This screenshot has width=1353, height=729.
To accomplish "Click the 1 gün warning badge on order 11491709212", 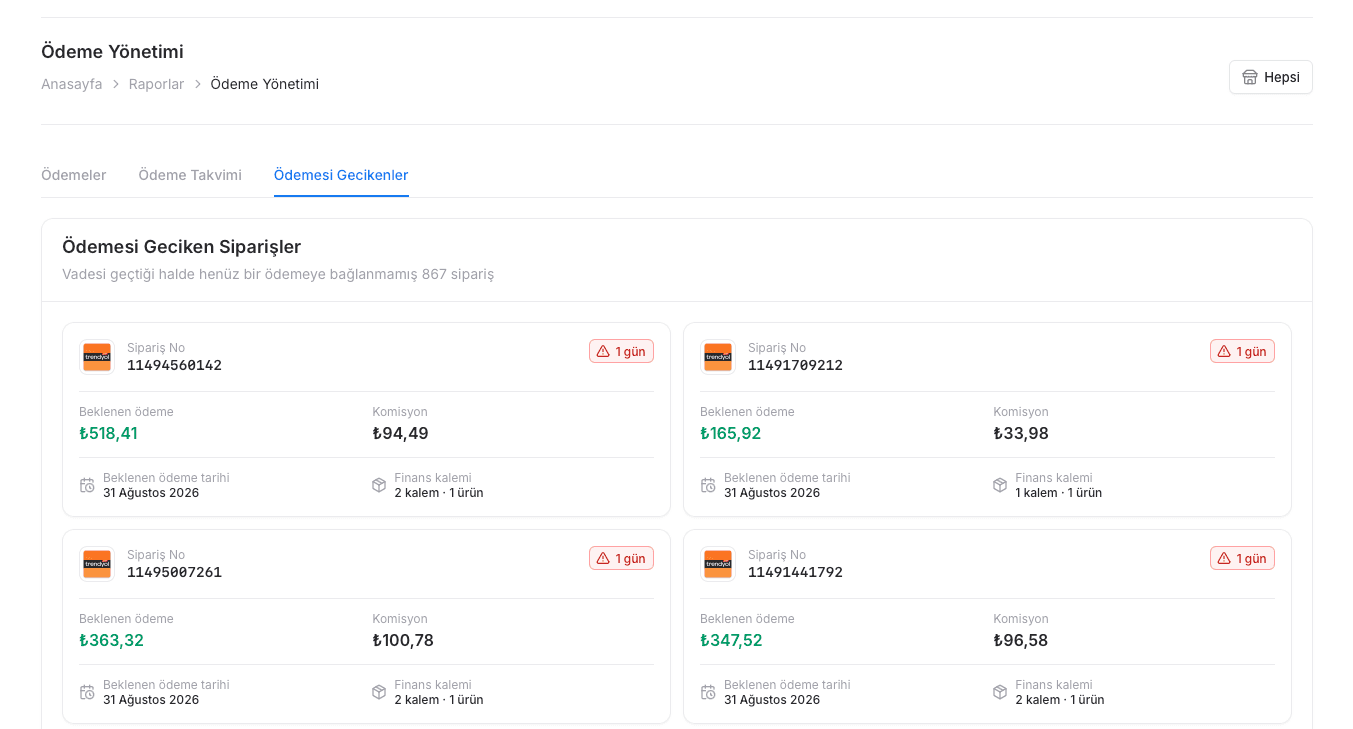I will pos(1242,351).
